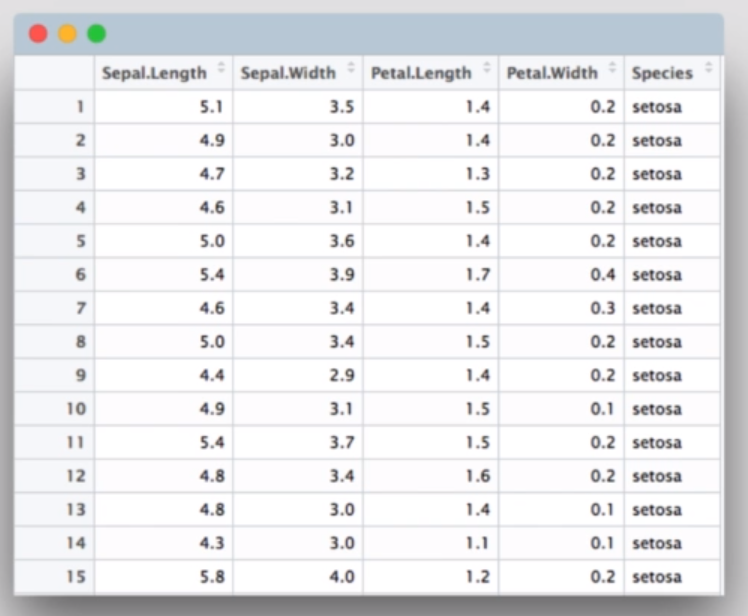Select Sepal.Length value 5.4 in row 11
748x616 pixels.
click(164, 442)
